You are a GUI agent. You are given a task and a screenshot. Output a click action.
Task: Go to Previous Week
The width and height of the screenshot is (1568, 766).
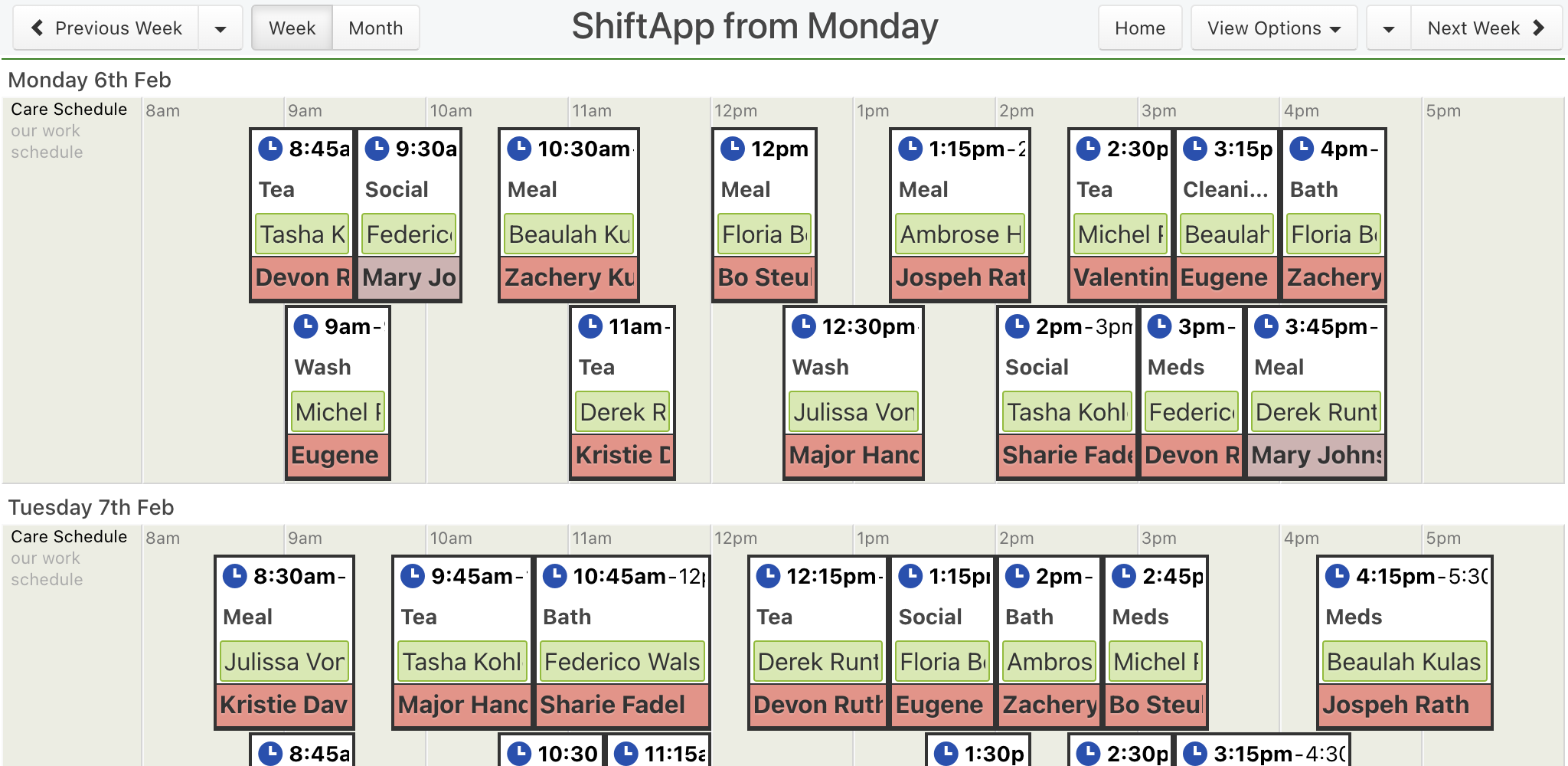(106, 28)
